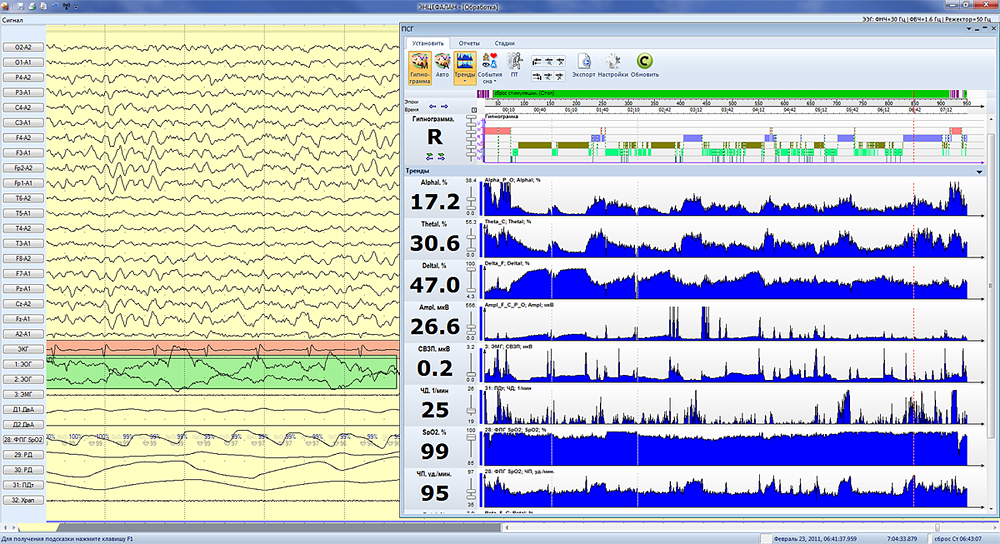
Task: Click the Save icon in quick access toolbar
Action: (21, 6)
